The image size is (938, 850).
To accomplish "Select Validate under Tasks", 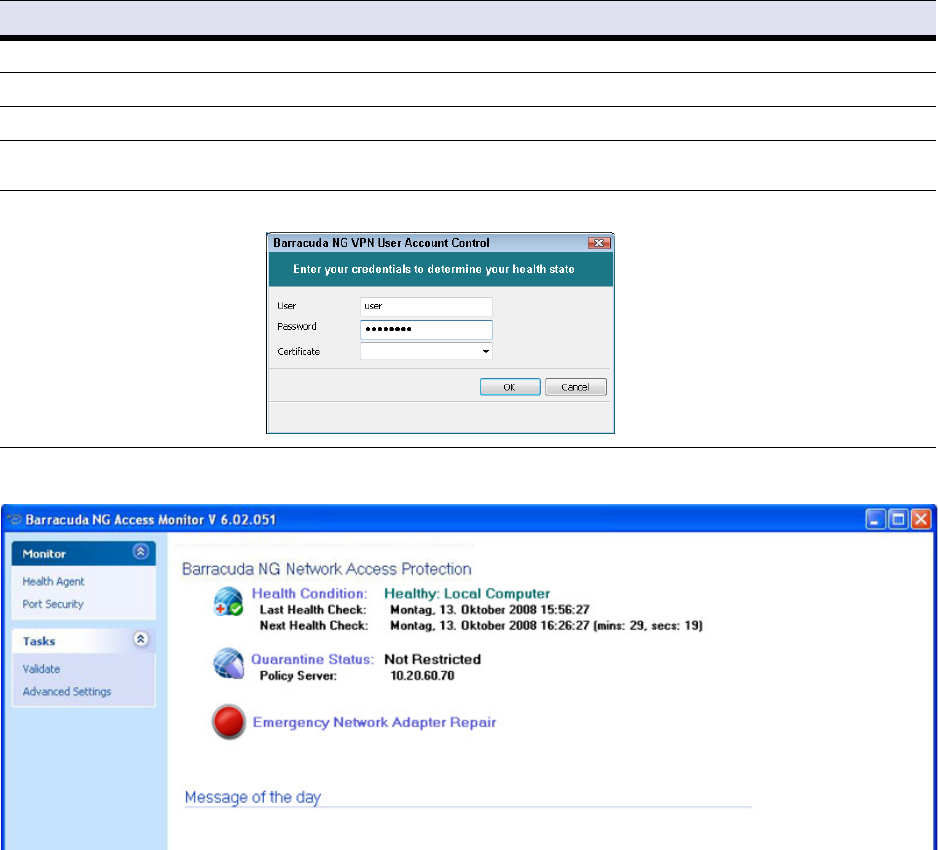I will pyautogui.click(x=41, y=669).
